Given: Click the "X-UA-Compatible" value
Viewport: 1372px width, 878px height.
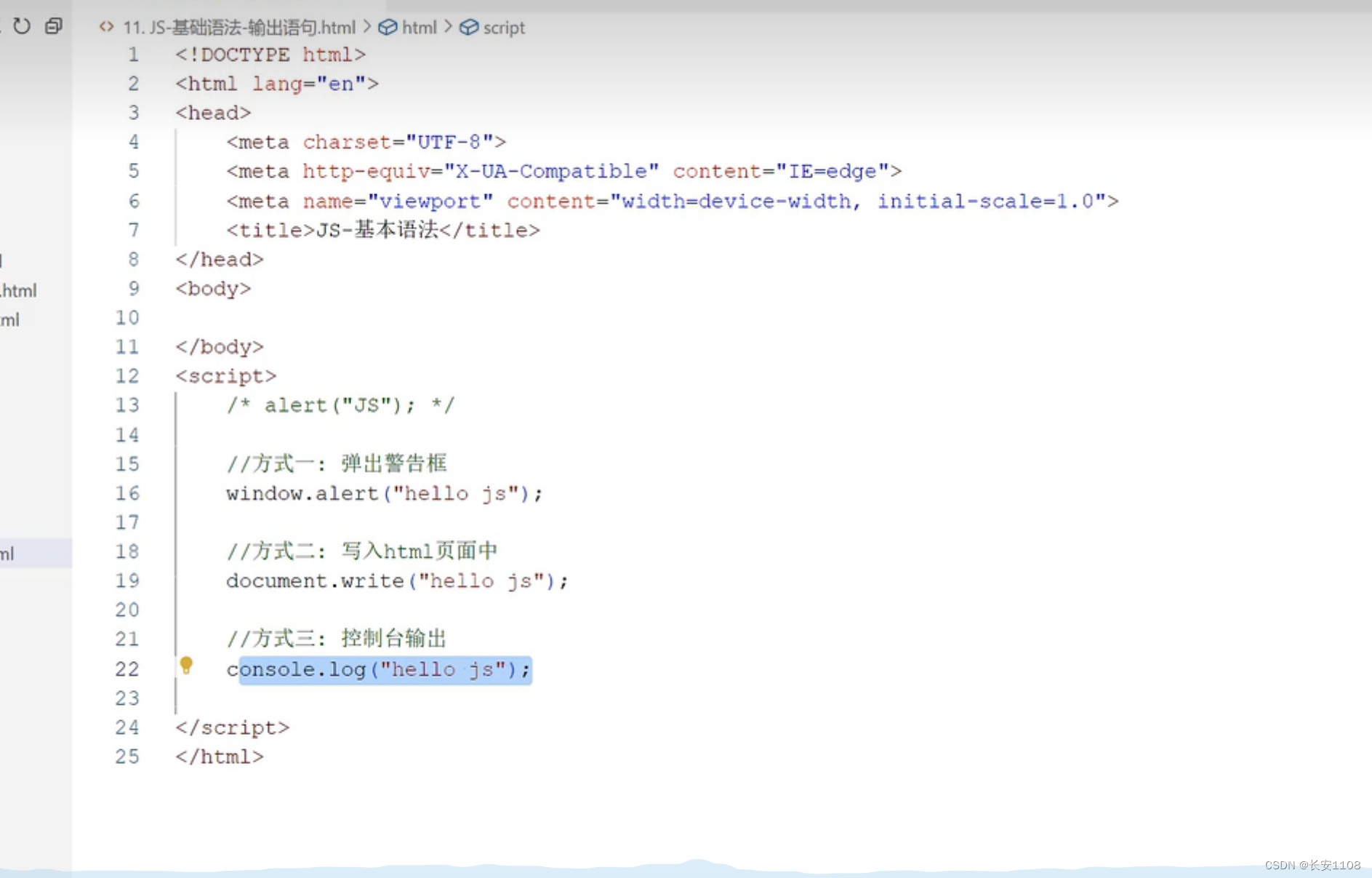Looking at the screenshot, I should (551, 172).
